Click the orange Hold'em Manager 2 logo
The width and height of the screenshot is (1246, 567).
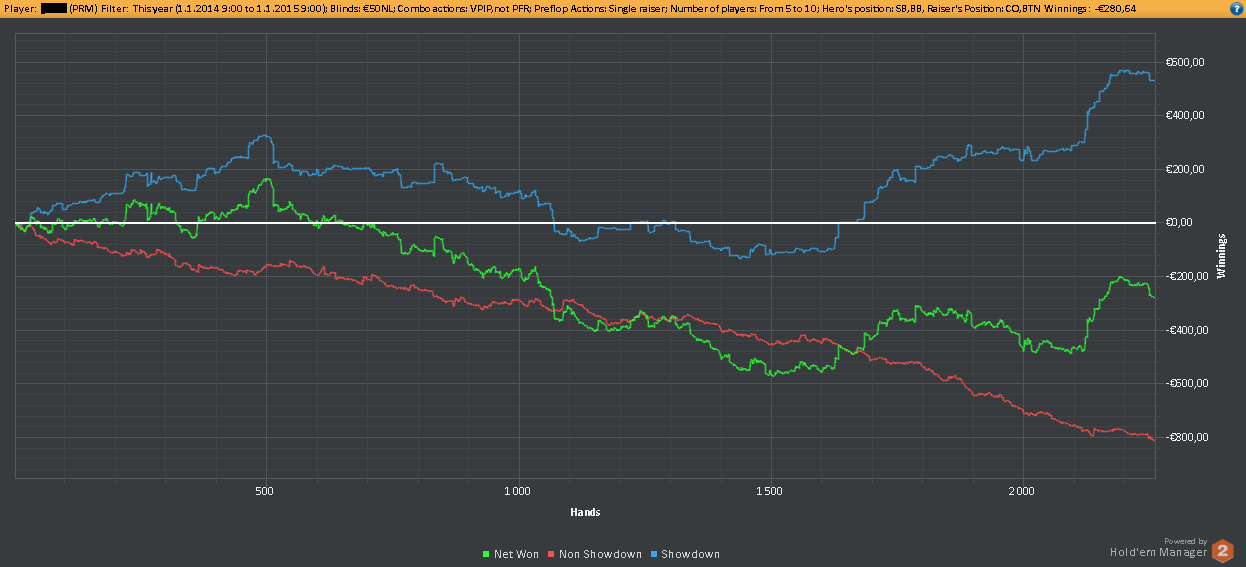click(1222, 550)
